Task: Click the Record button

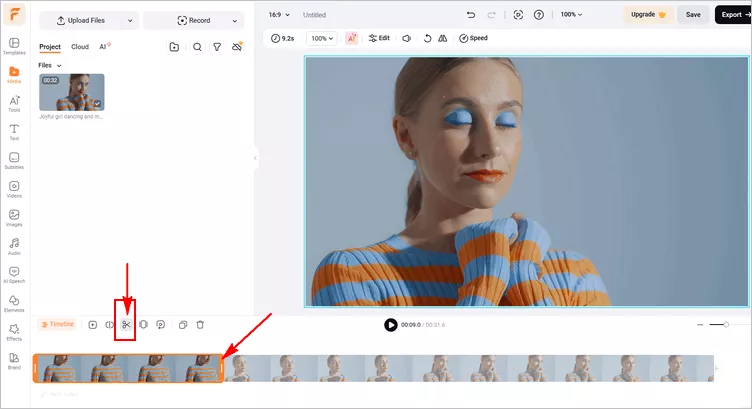Action: [x=194, y=21]
